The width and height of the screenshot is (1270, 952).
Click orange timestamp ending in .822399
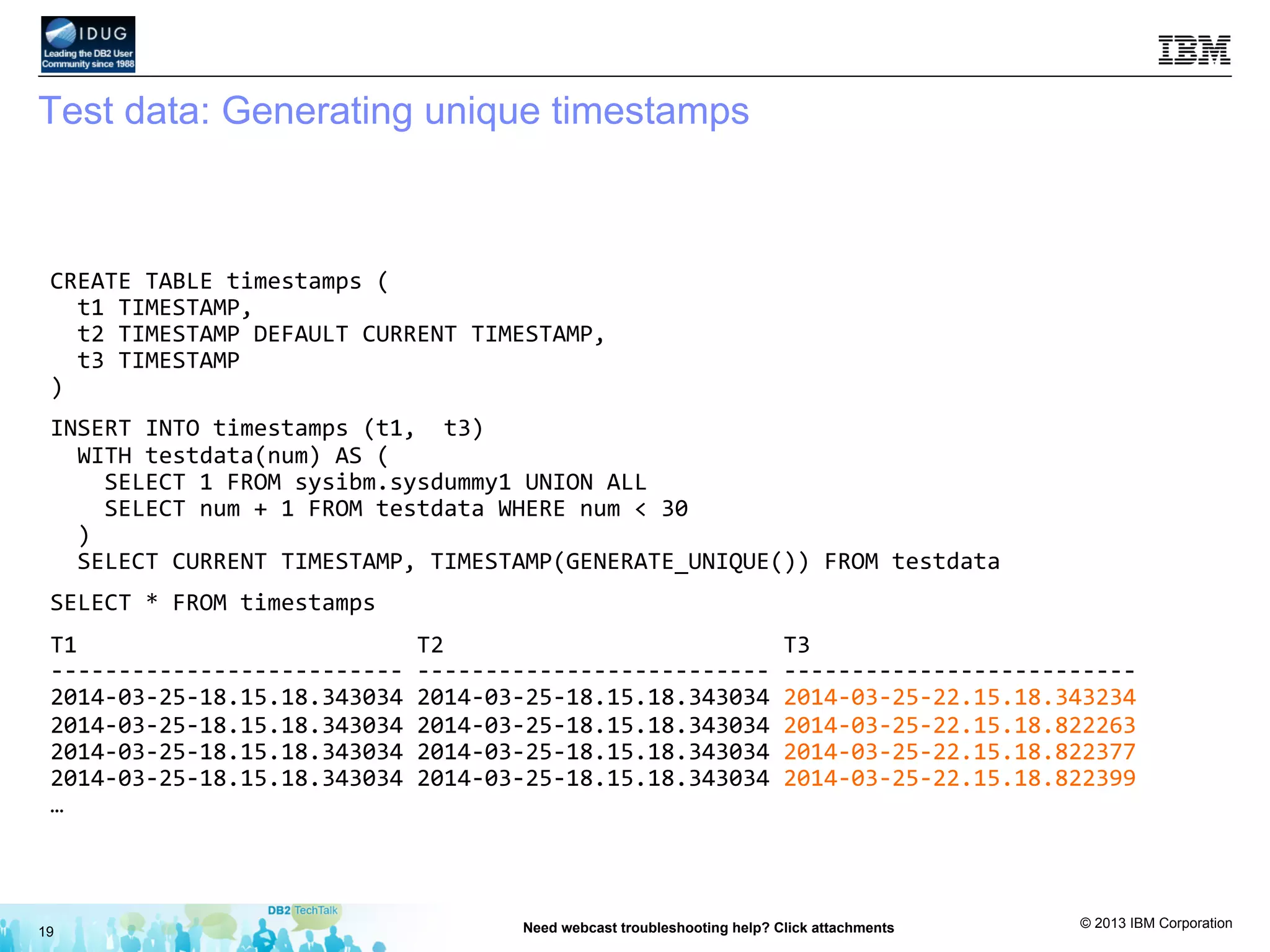960,778
